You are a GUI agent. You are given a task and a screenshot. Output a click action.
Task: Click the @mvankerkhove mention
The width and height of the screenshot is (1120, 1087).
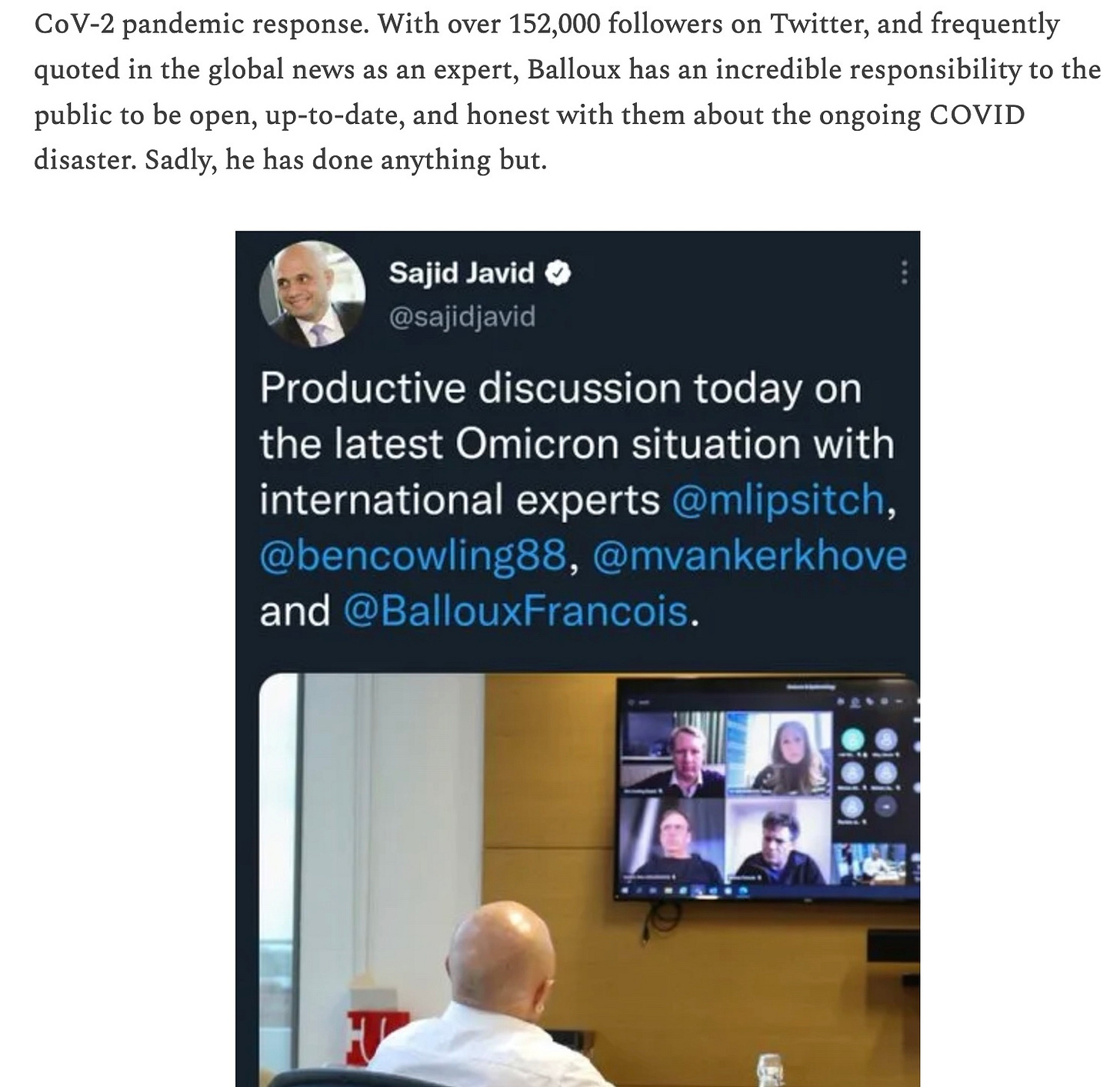(x=749, y=555)
